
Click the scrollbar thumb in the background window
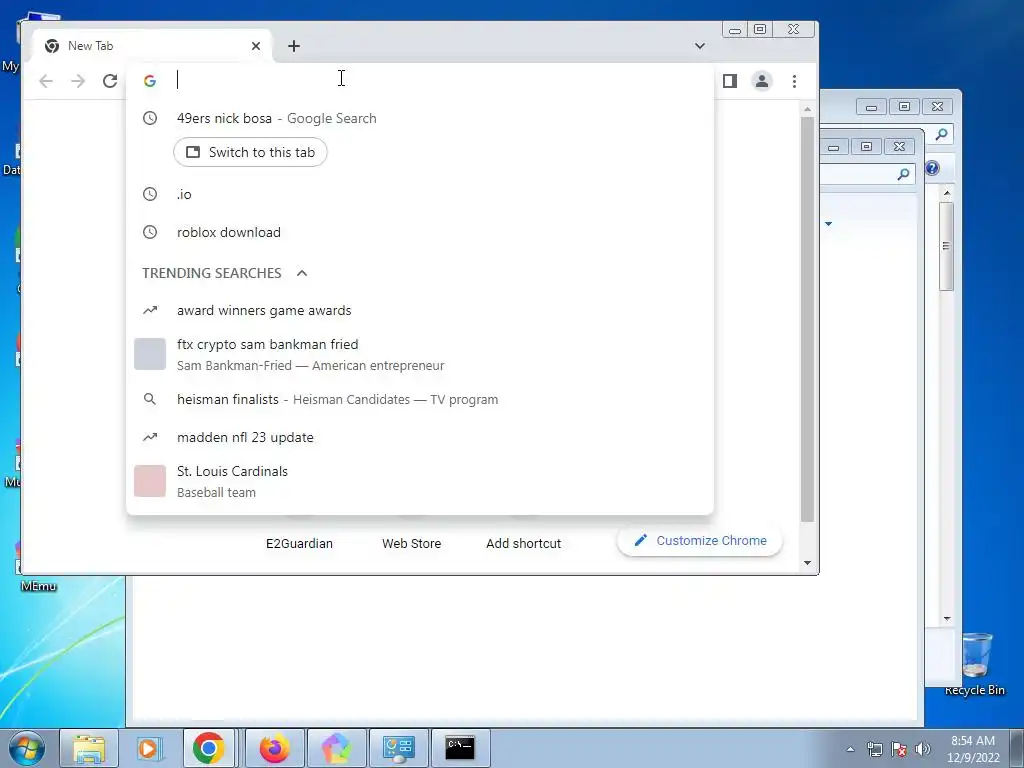946,246
